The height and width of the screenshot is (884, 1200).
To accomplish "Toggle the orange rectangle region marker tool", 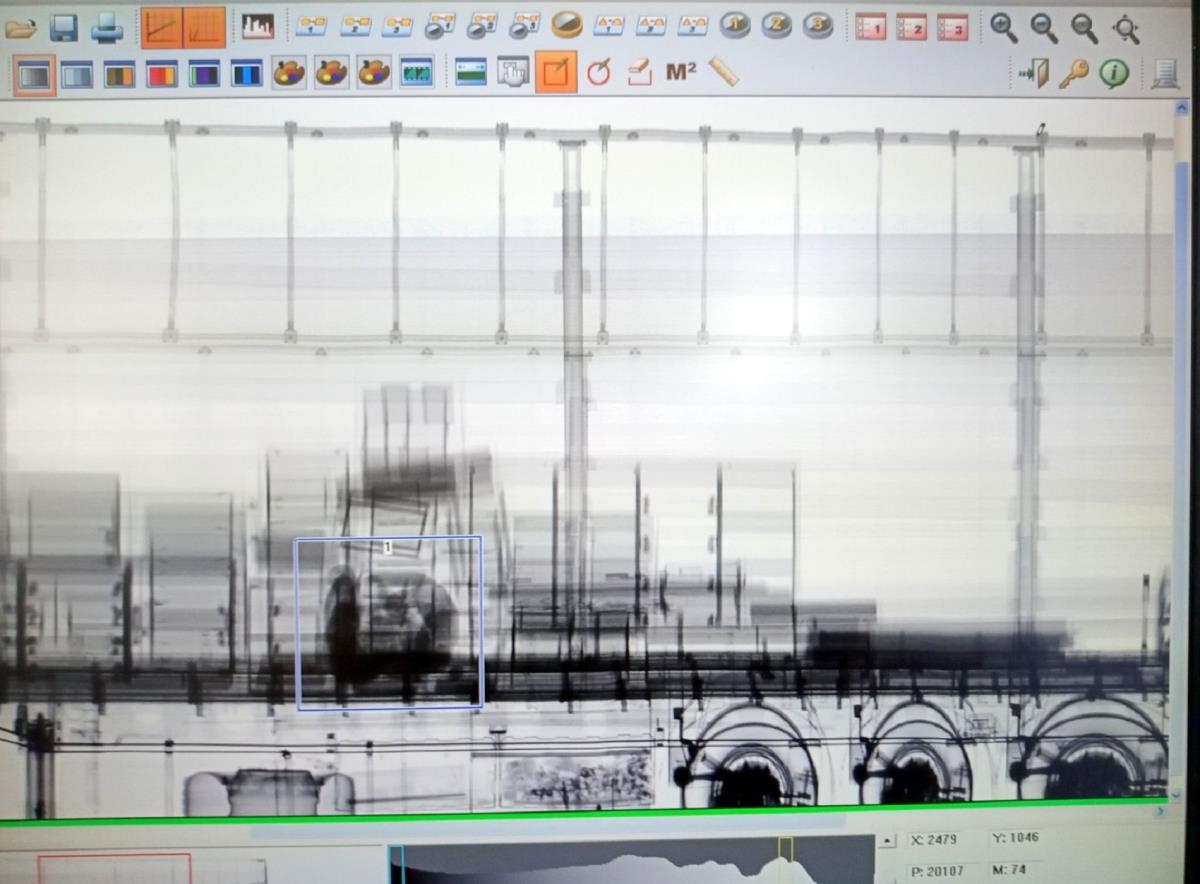I will (x=555, y=72).
